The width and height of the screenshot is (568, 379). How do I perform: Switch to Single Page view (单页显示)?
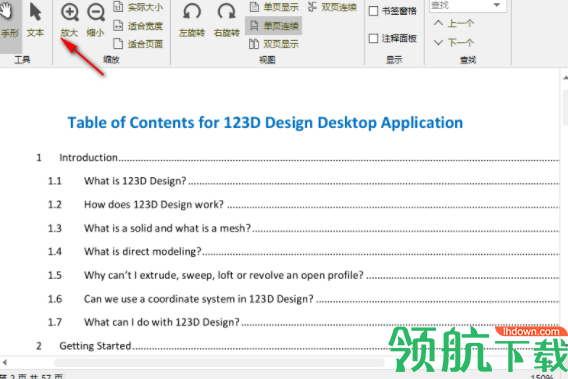pos(274,7)
